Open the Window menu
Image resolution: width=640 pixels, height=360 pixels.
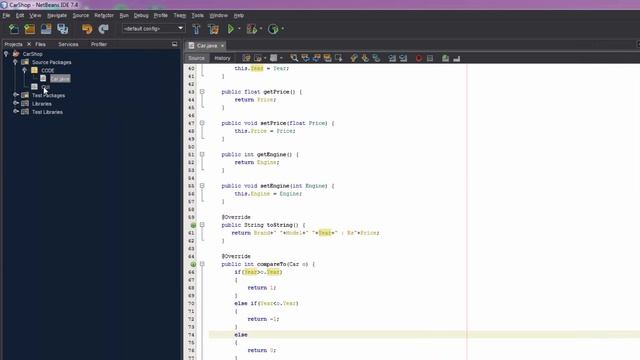218,16
